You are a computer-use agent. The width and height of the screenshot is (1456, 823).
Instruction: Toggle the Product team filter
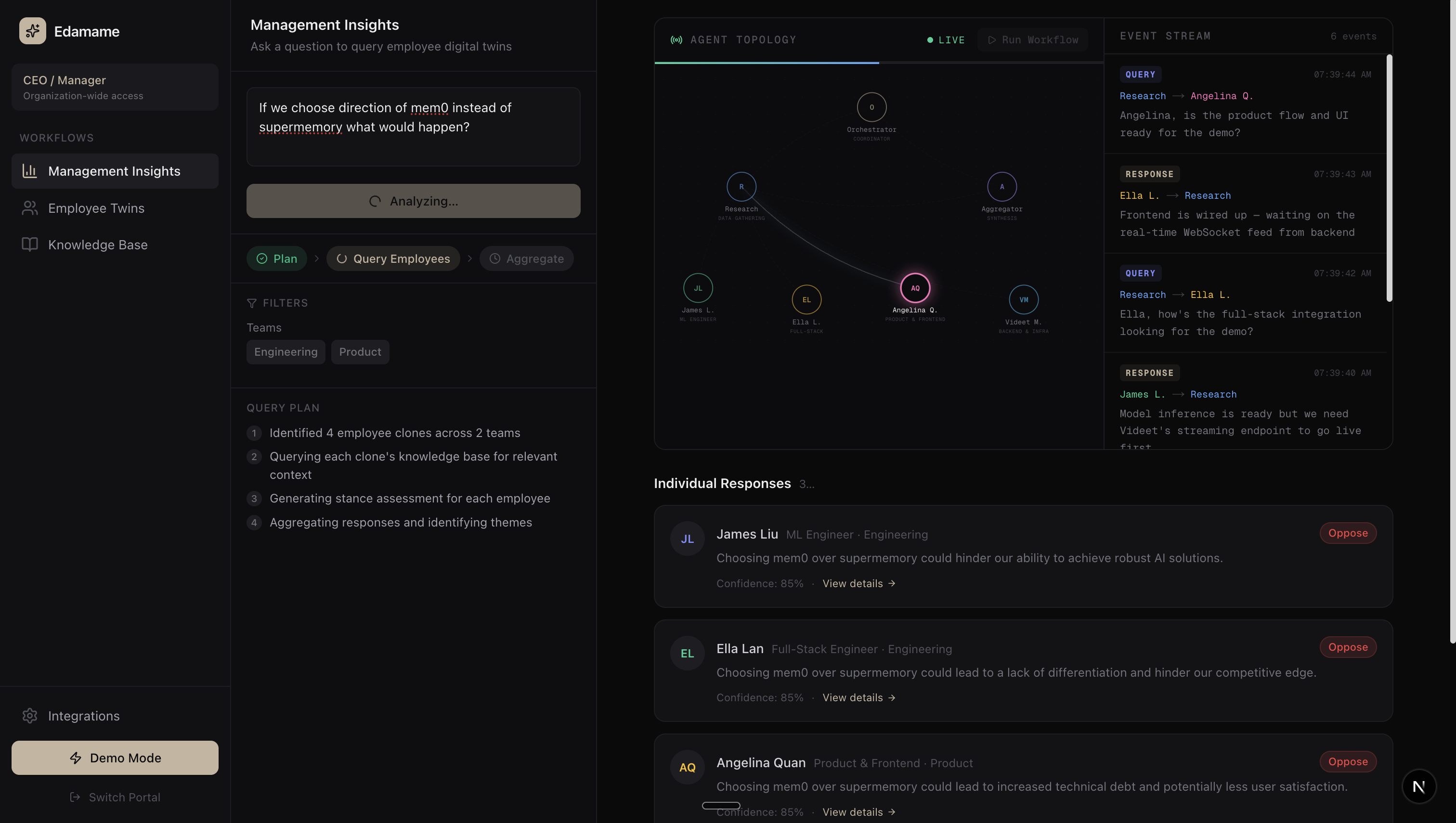pos(360,352)
